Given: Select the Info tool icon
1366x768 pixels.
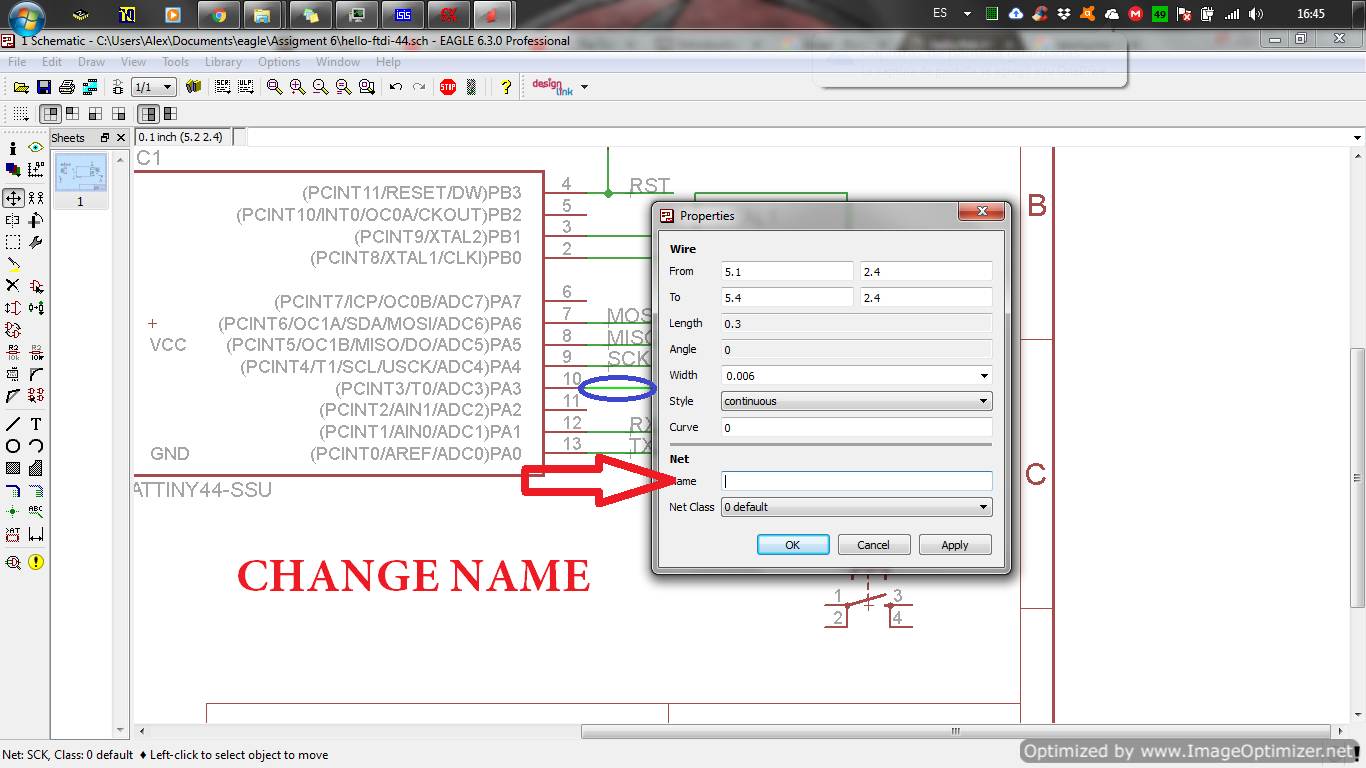Looking at the screenshot, I should click(x=13, y=148).
